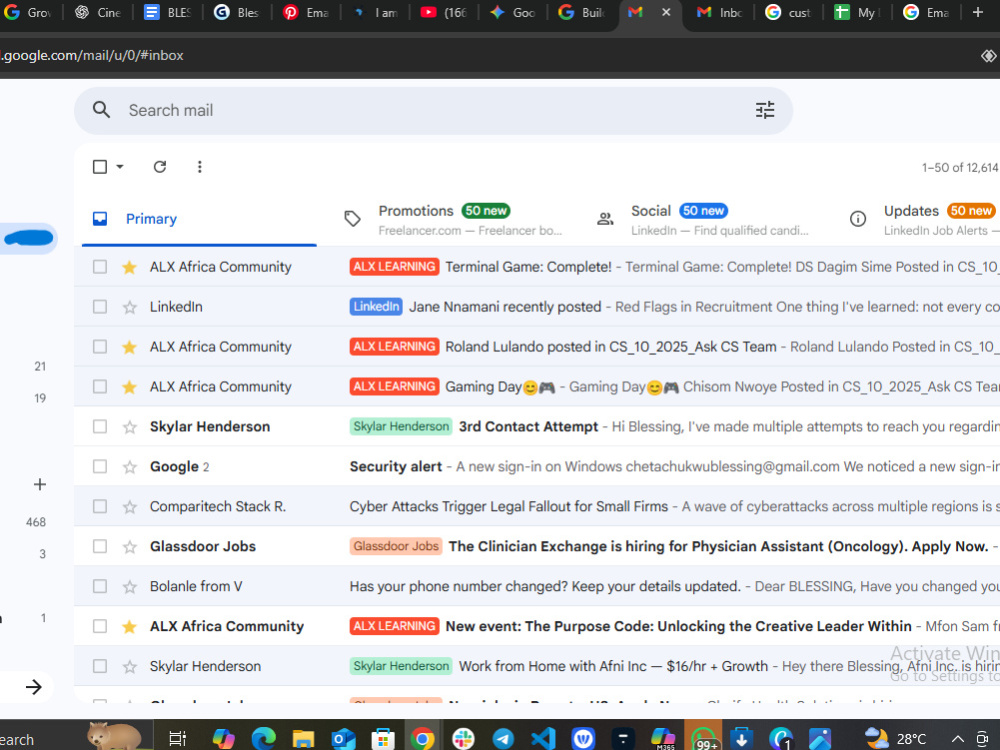1000x750 pixels.
Task: Open the Promotions tab
Action: click(455, 219)
